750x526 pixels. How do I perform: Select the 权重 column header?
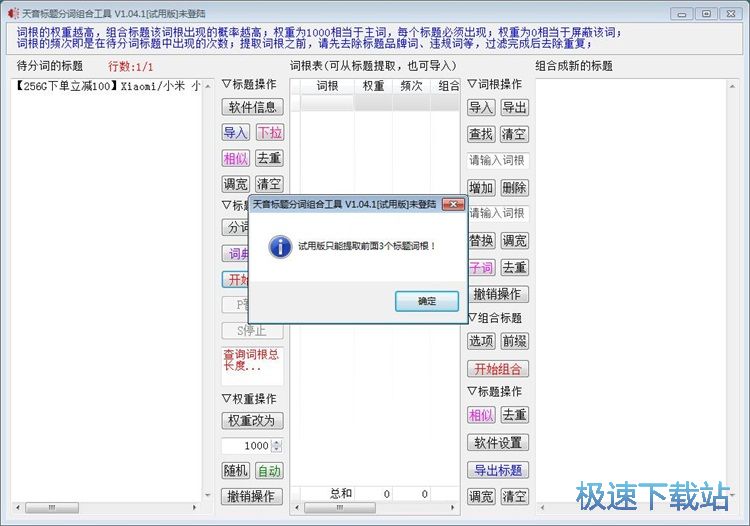(373, 86)
